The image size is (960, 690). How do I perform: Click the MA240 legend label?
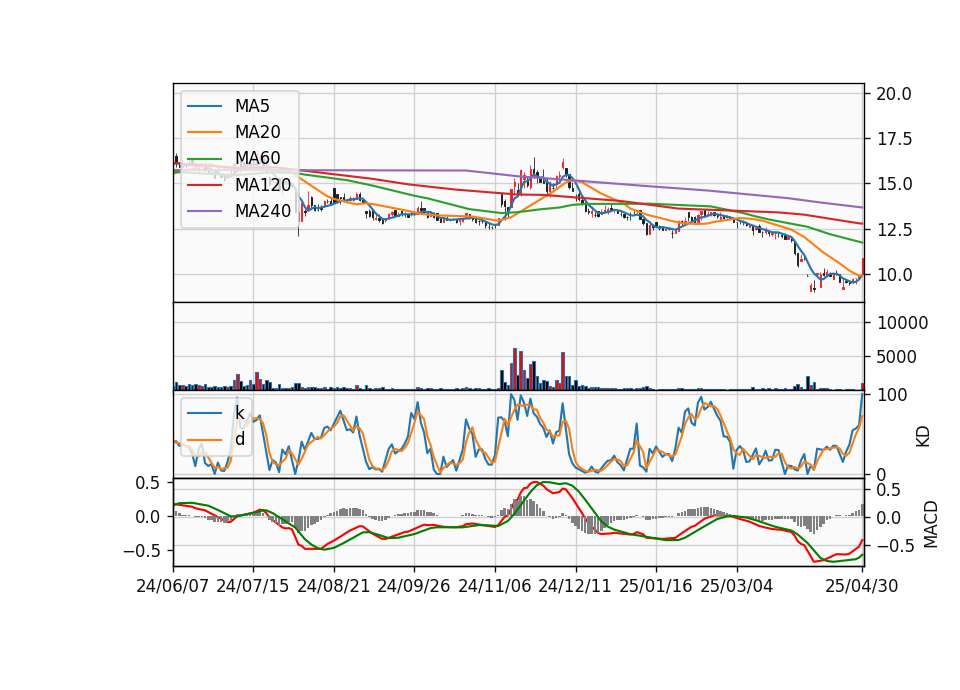(263, 211)
